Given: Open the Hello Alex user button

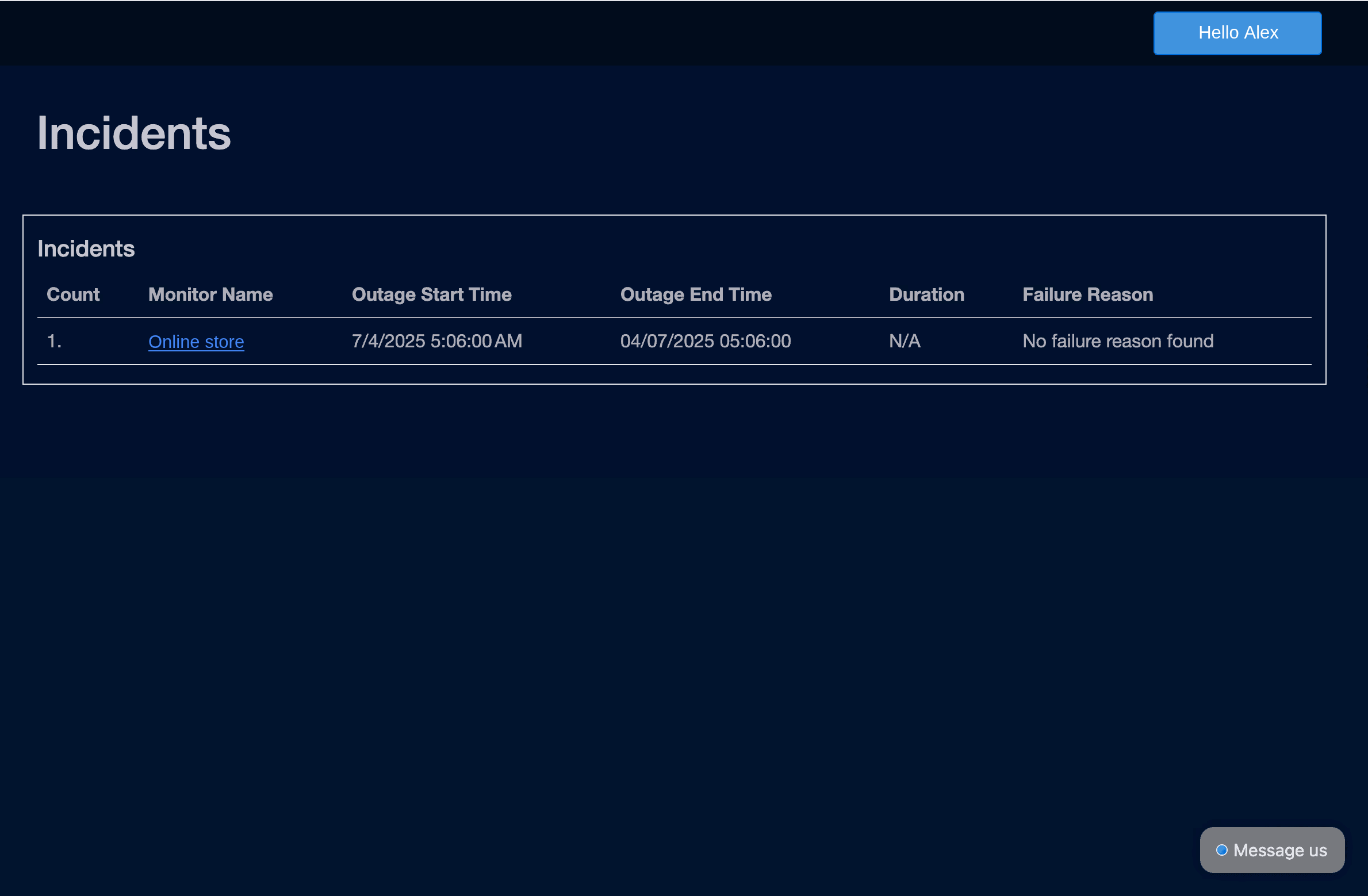Looking at the screenshot, I should 1237,33.
